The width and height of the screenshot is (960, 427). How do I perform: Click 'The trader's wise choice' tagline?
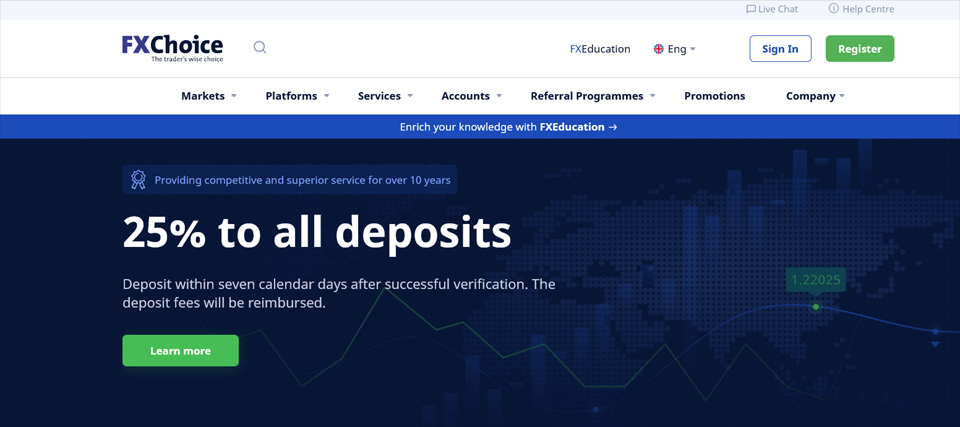(x=187, y=59)
